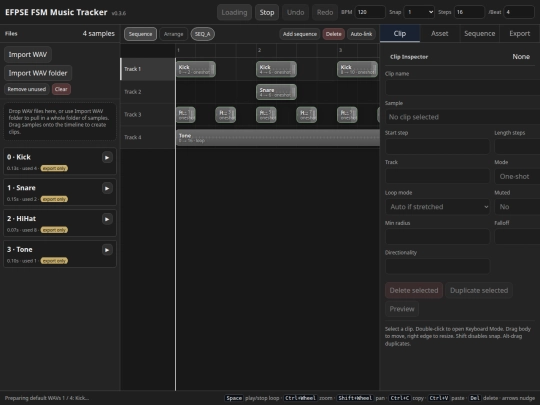The image size is (540, 405).
Task: Click the Snare export only badge
Action: coord(54,199)
